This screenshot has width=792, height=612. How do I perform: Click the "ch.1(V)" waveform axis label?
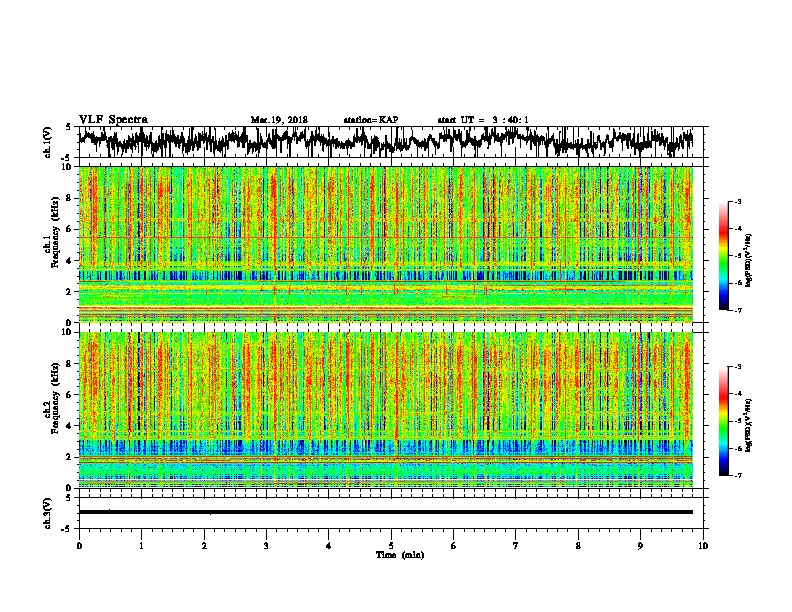pyautogui.click(x=48, y=142)
